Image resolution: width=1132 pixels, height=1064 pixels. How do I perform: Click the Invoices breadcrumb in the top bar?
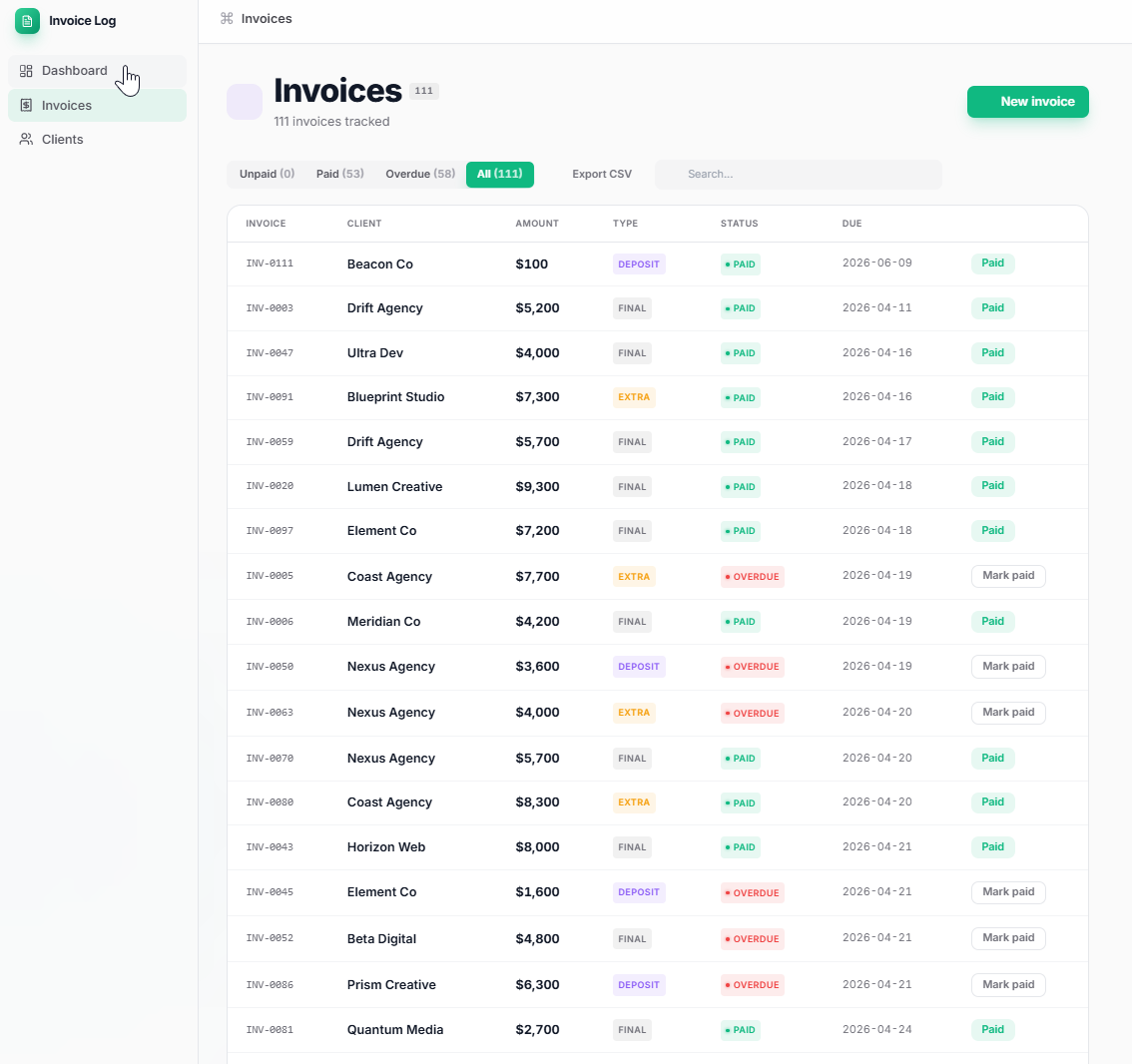tap(267, 19)
